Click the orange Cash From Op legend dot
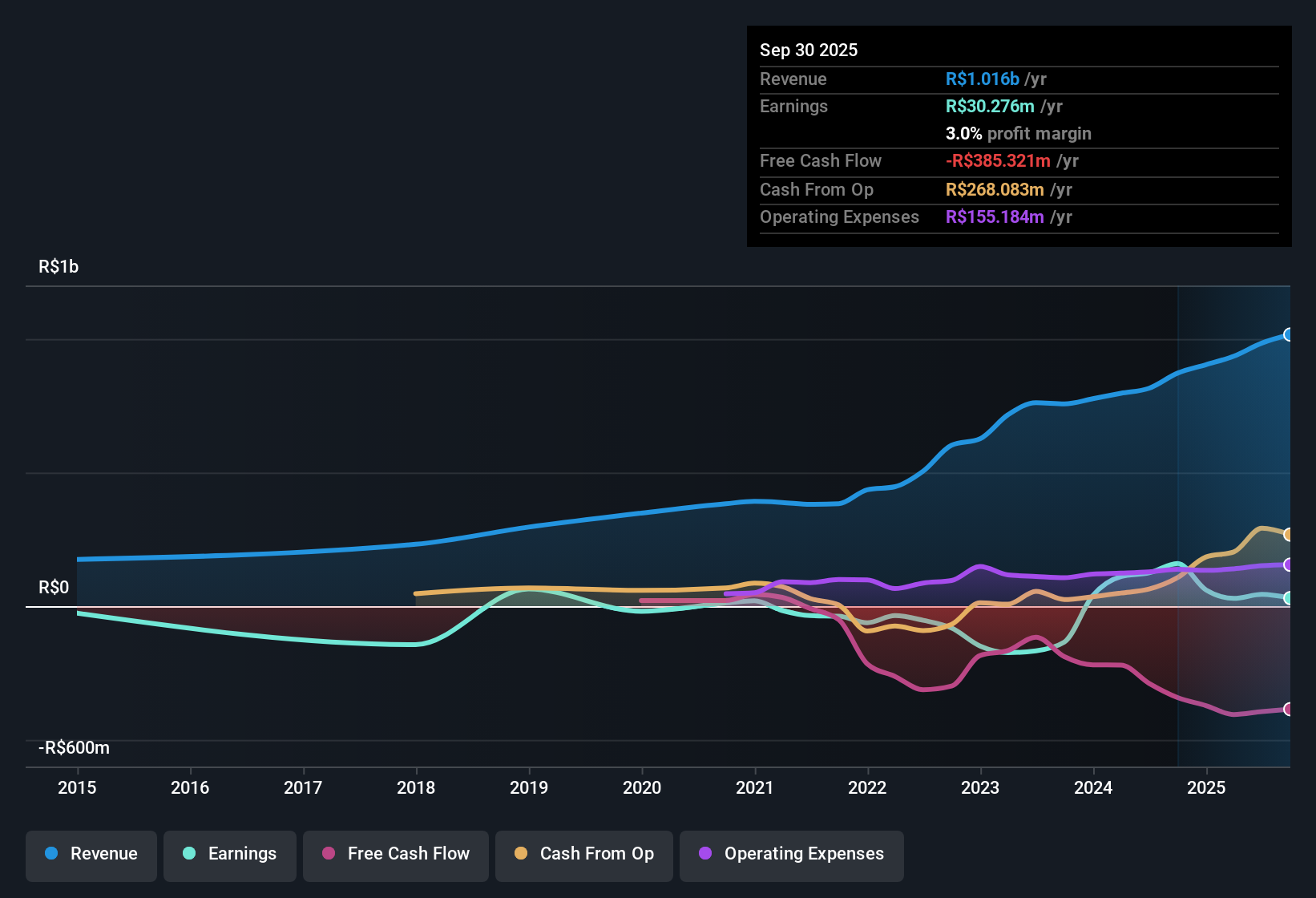The image size is (1316, 898). 520,854
